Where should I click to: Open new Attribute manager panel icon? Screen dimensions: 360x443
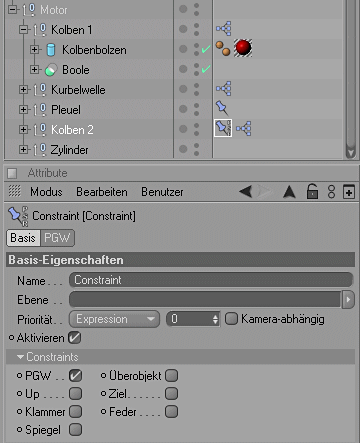(349, 192)
